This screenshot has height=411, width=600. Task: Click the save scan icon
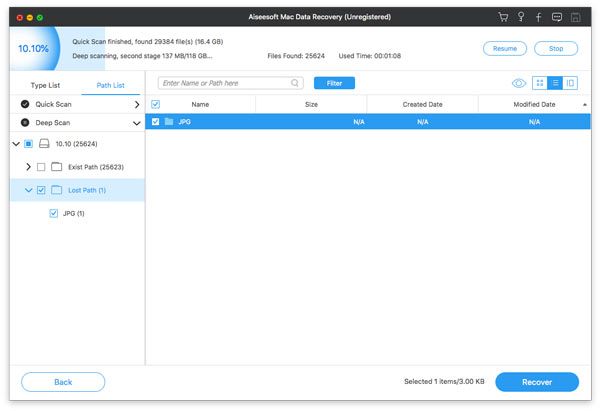577,18
